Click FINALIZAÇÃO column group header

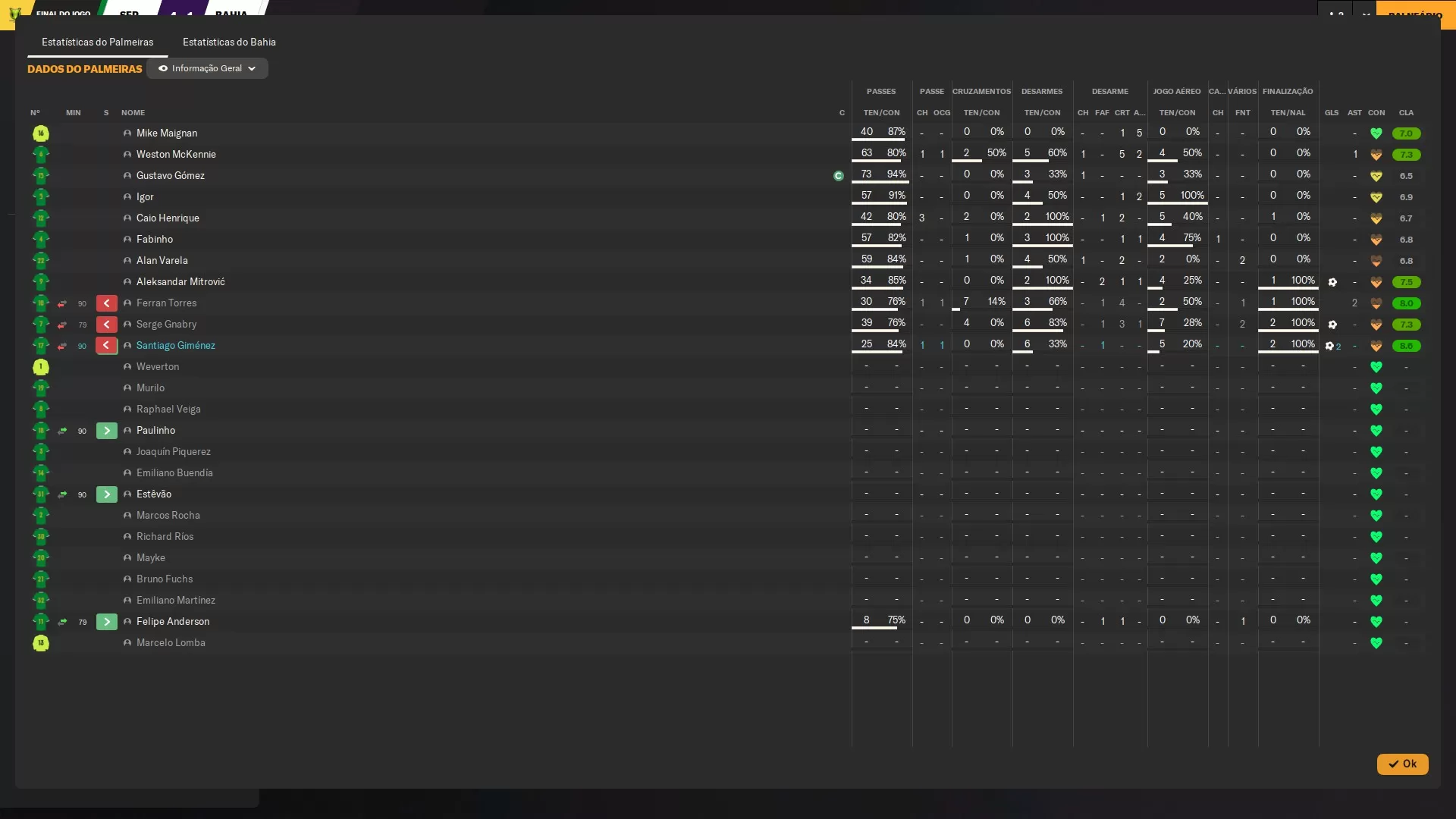click(1288, 92)
